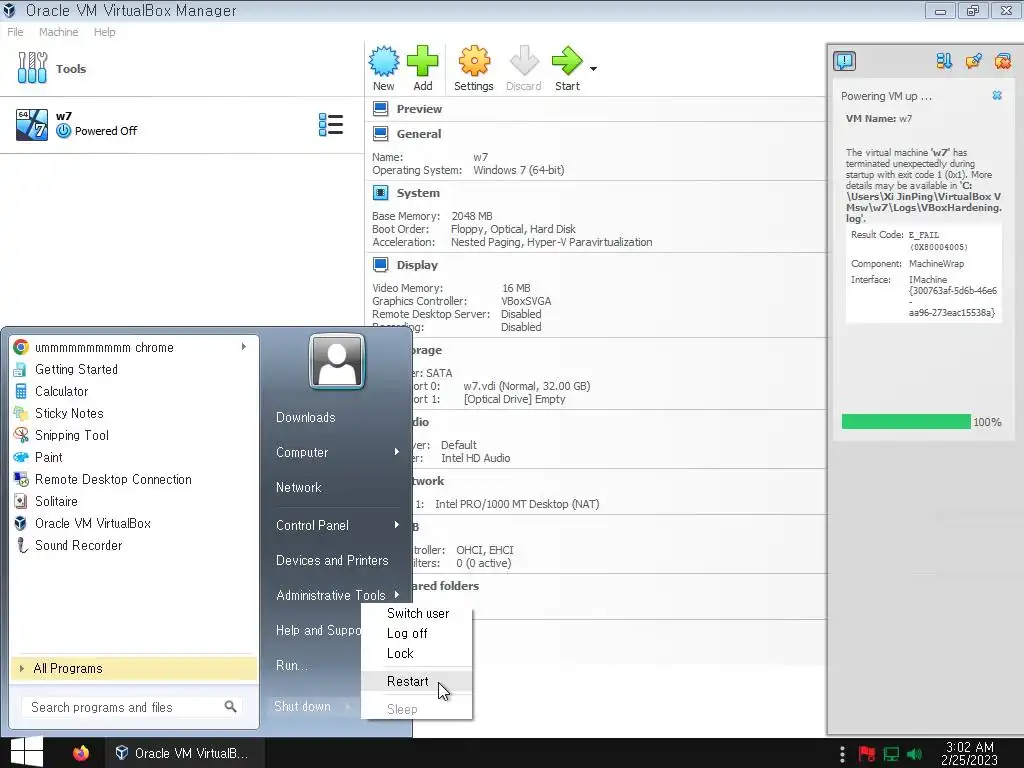Click the taskbar clock showing 3:02 AM
The height and width of the screenshot is (768, 1024).
(x=969, y=753)
